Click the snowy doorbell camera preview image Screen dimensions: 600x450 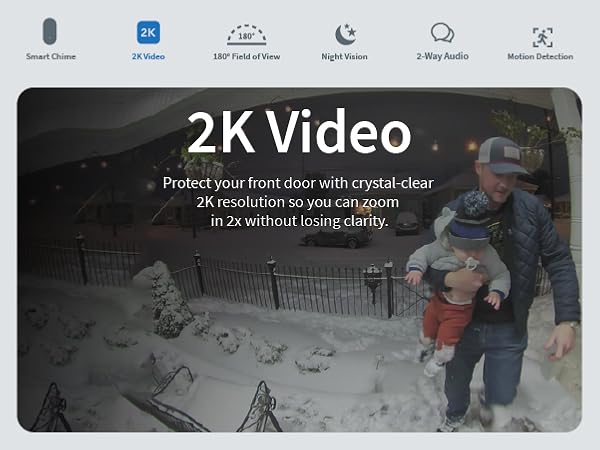coord(300,260)
